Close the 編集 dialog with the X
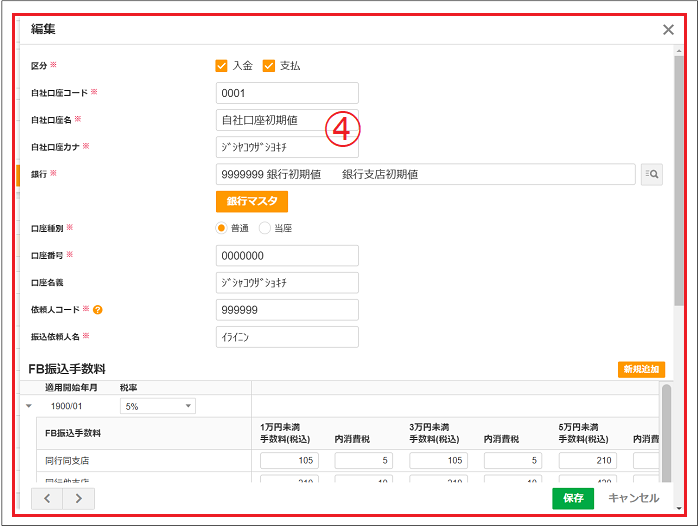Image resolution: width=700 pixels, height=529 pixels. (x=668, y=30)
